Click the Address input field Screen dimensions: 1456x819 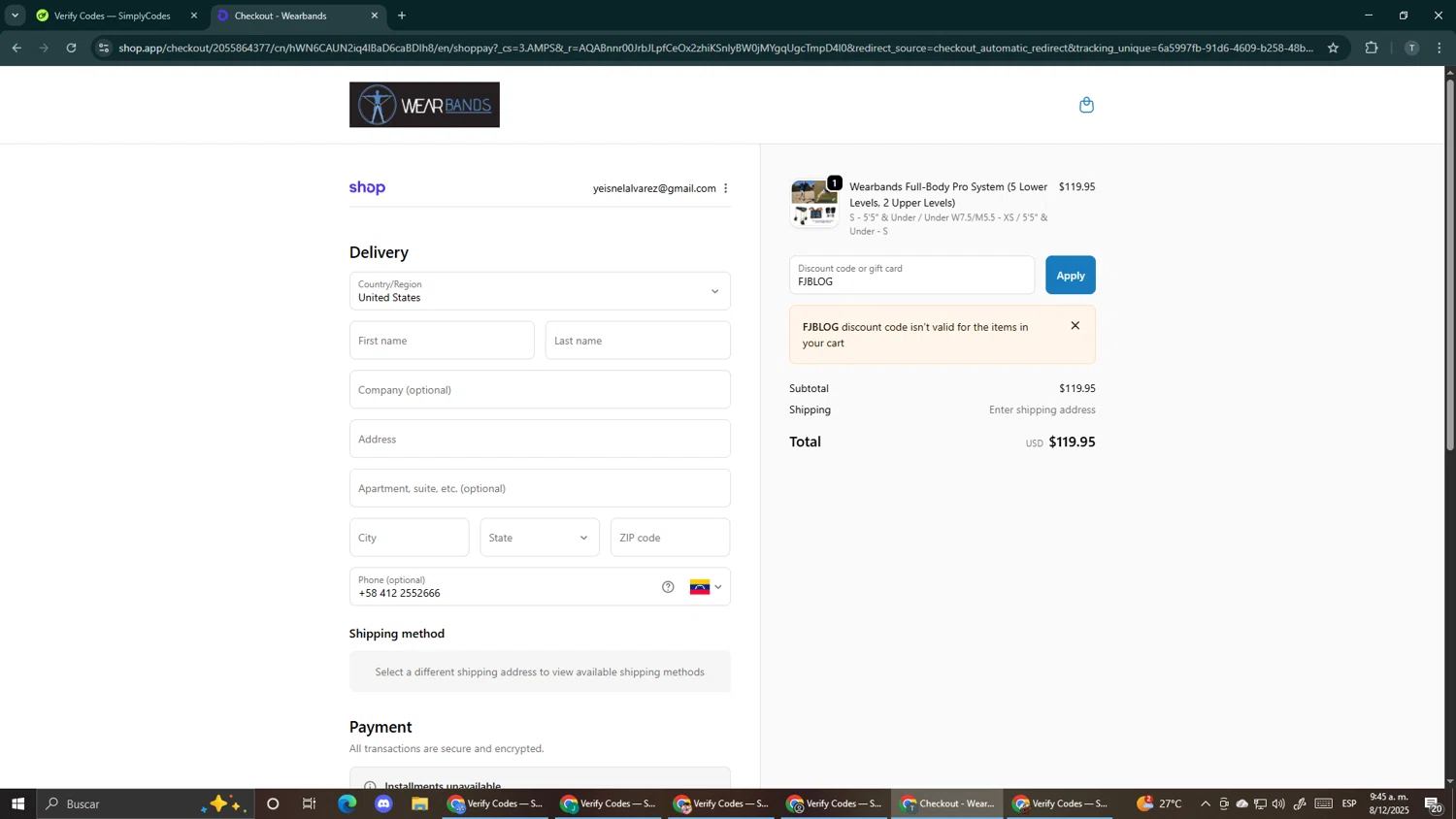[540, 439]
